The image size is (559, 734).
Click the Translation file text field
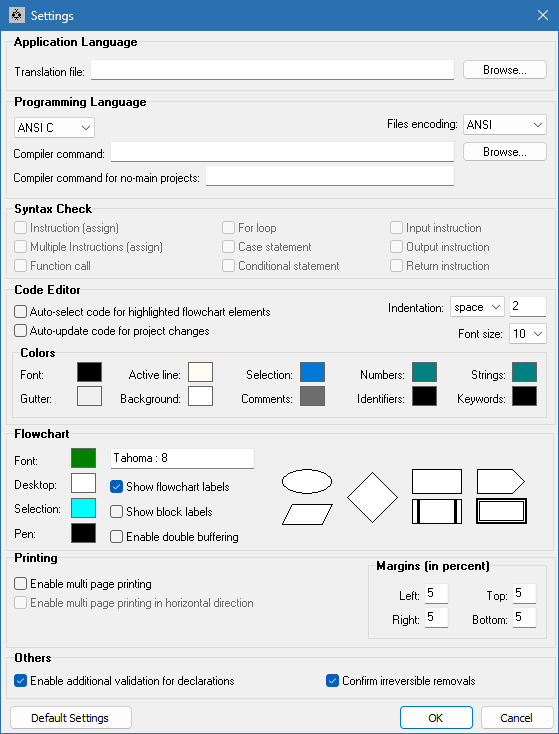272,70
